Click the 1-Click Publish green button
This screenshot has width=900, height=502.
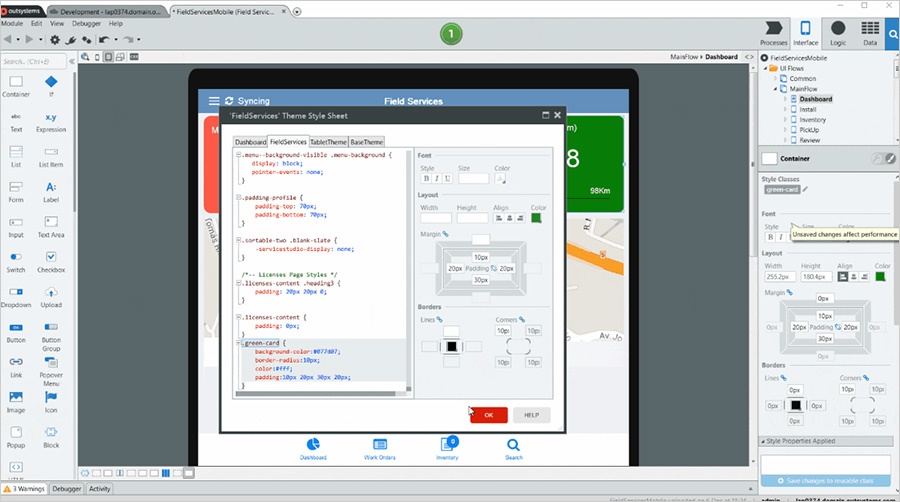(451, 34)
